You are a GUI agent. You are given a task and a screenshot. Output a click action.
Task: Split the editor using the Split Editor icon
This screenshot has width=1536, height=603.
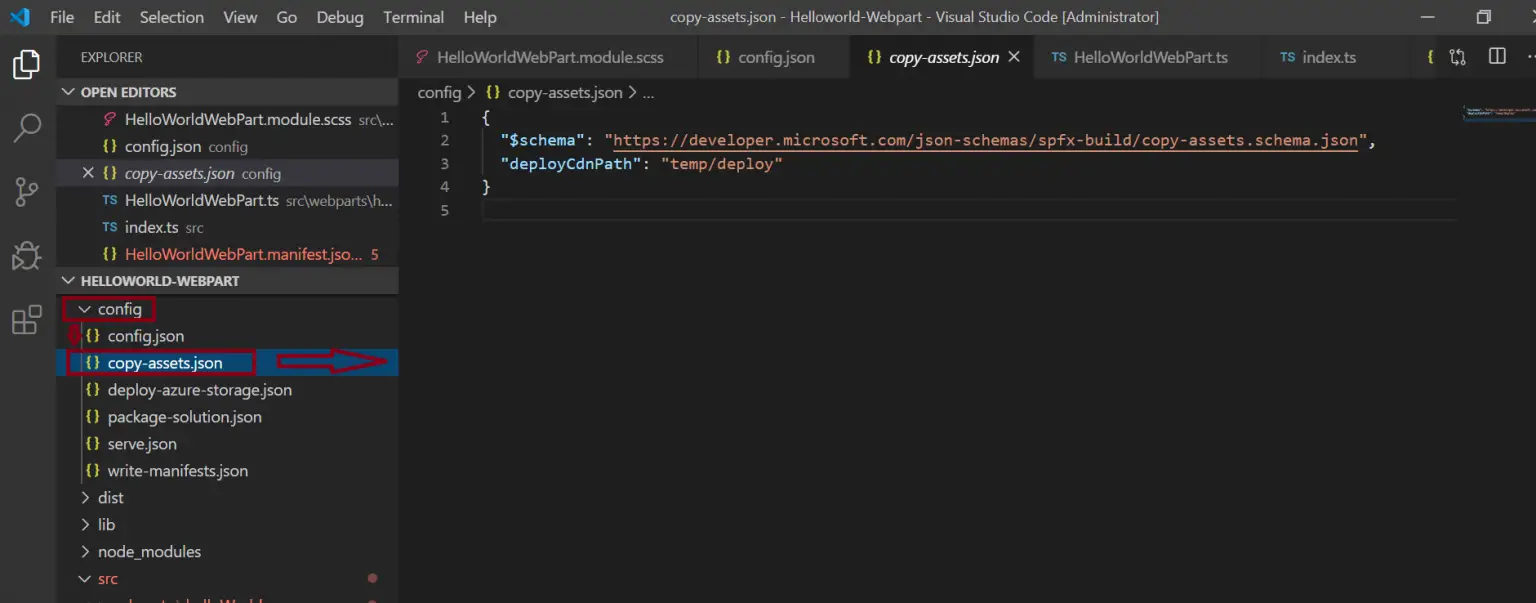point(1497,57)
